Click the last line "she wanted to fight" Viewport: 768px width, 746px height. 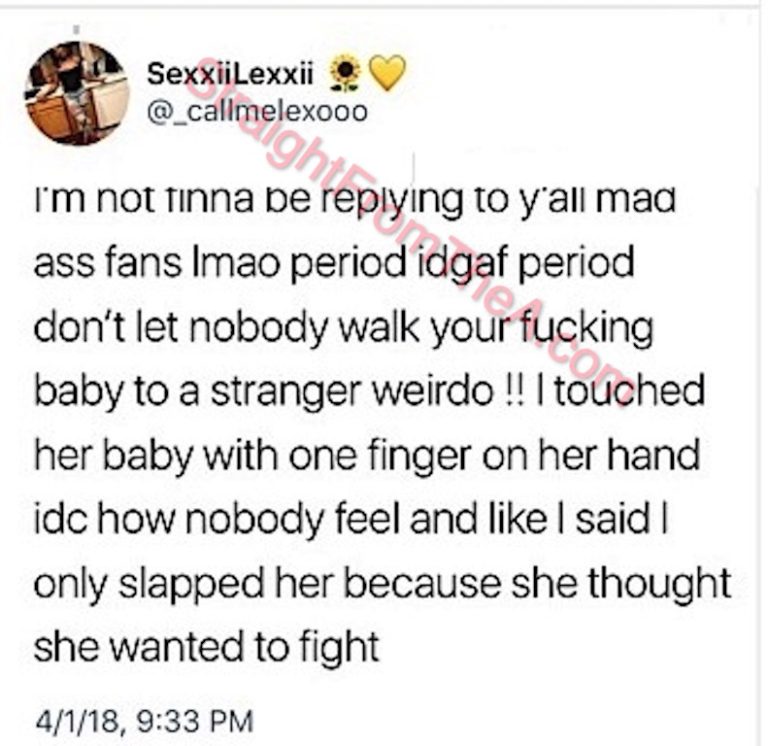click(207, 648)
